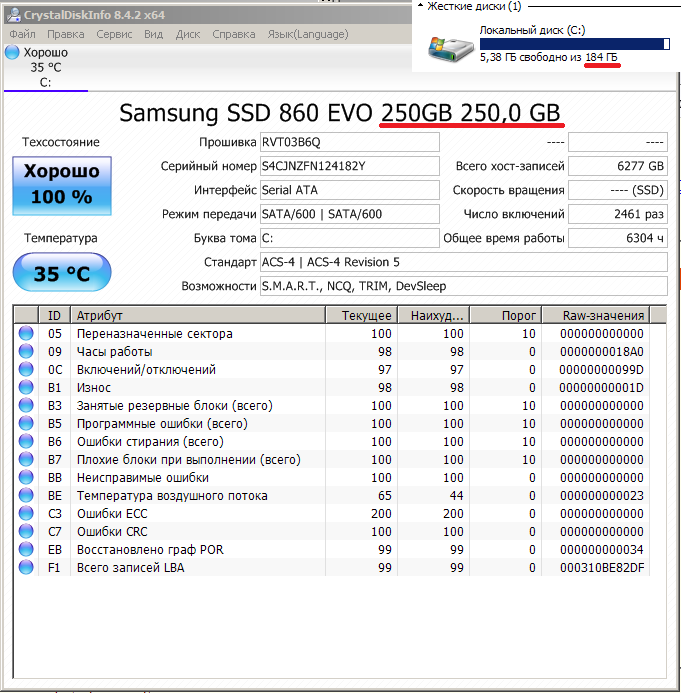
Task: Click the Скорость вращения value (SSD)
Action: click(x=618, y=190)
